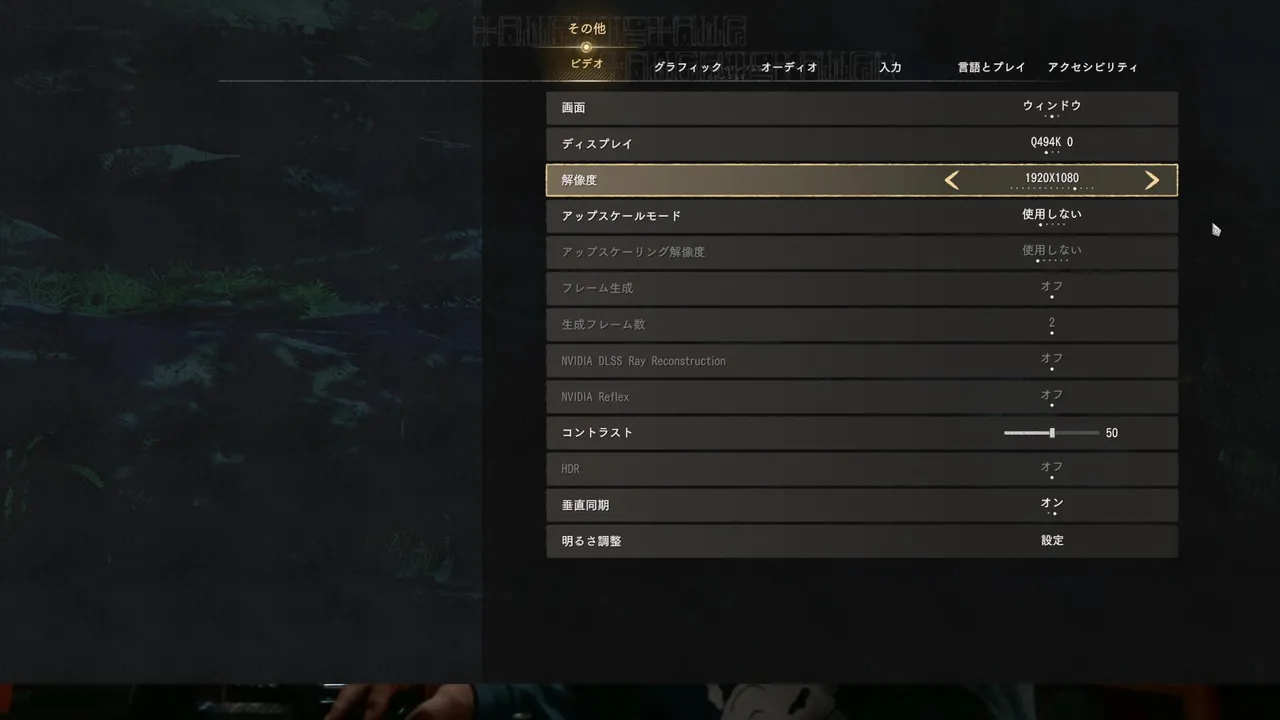The width and height of the screenshot is (1280, 720).
Task: Adjust the コントラスト slider handle
Action: coord(1052,433)
